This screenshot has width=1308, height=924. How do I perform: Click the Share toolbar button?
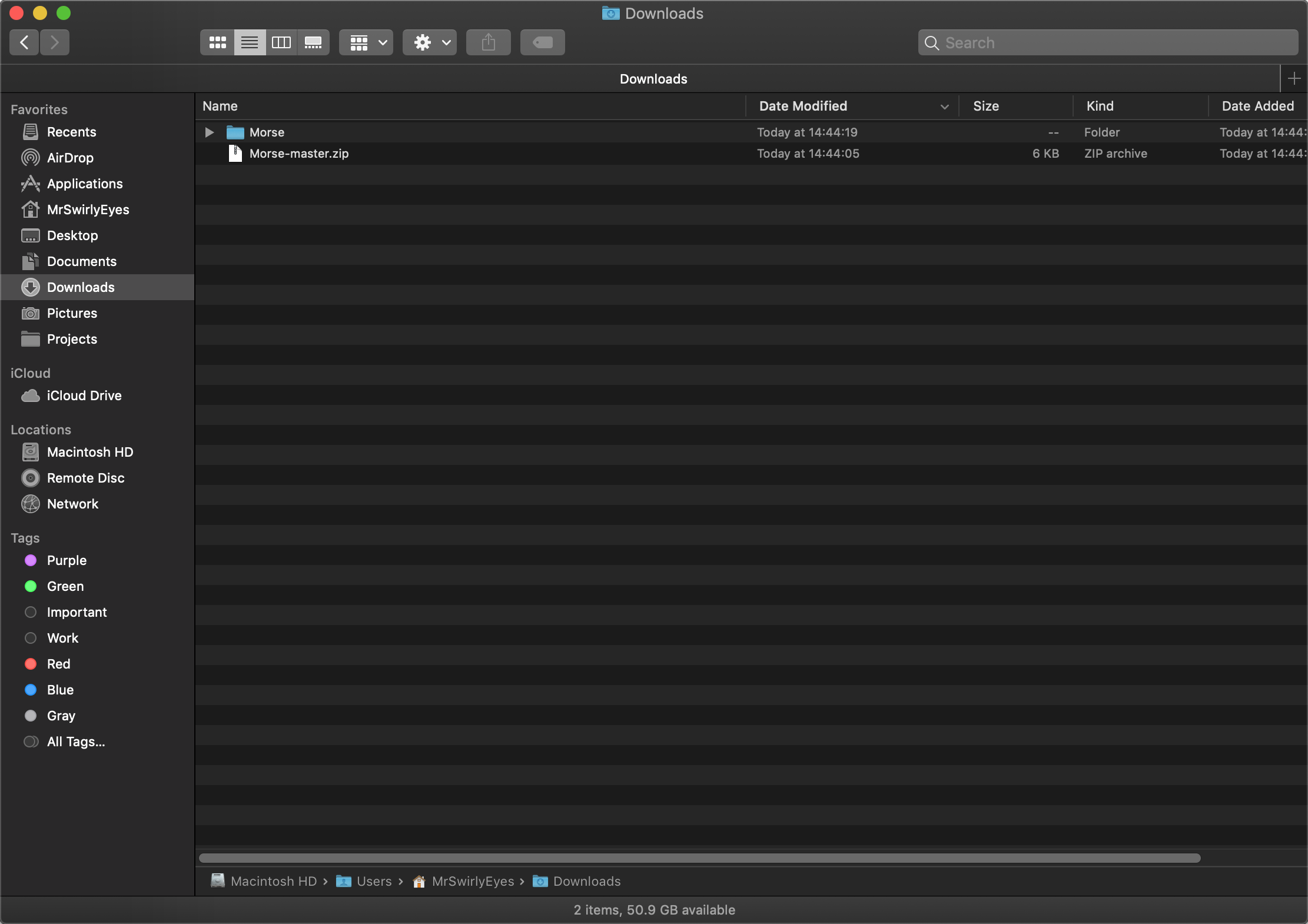point(488,42)
